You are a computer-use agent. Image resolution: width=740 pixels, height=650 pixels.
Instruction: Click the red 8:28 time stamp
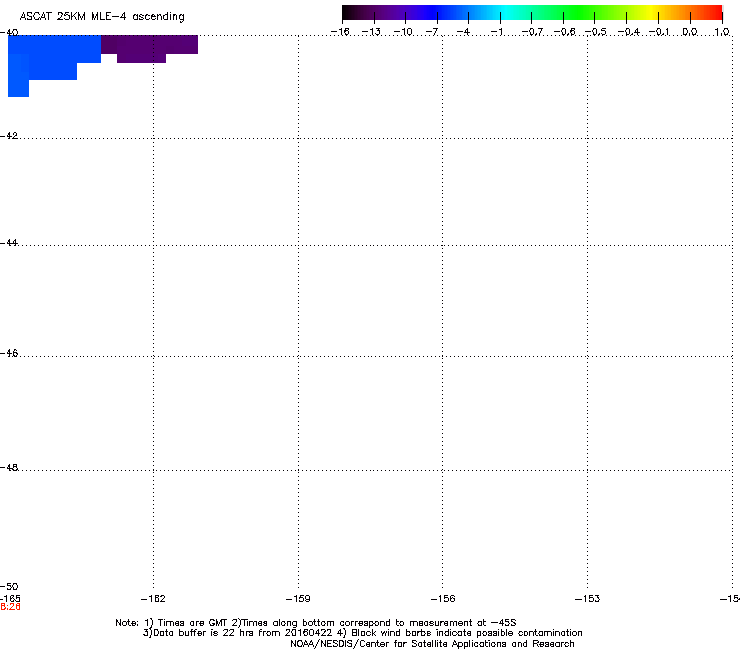[10, 607]
